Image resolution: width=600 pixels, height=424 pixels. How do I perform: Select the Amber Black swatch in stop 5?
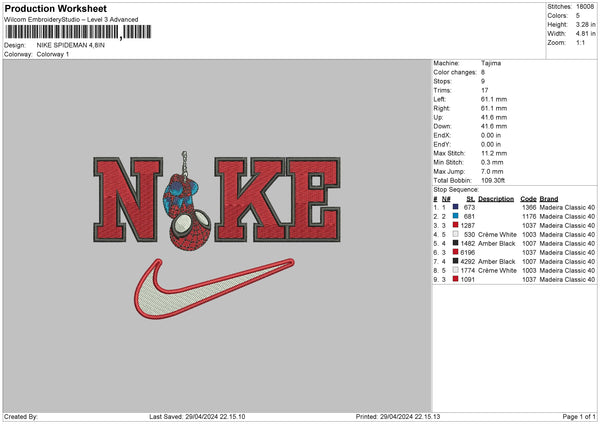456,243
